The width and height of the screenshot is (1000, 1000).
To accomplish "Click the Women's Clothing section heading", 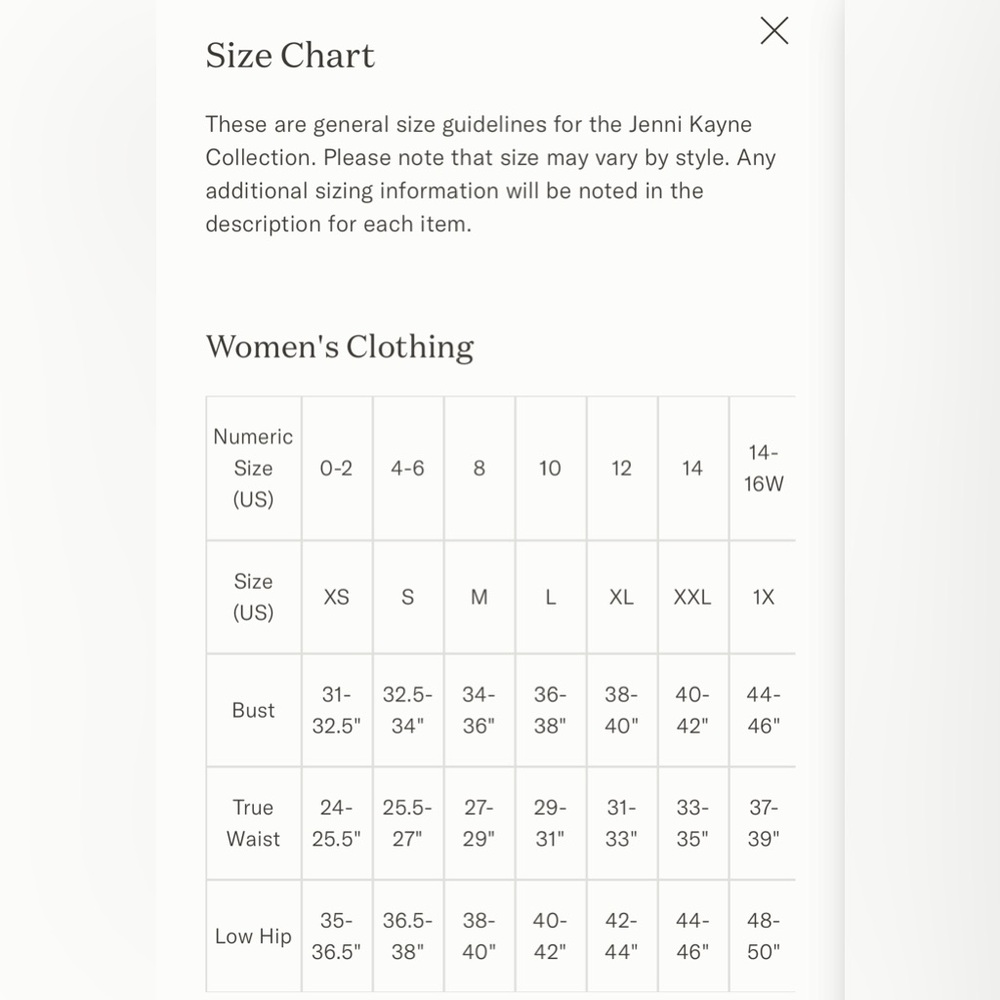I will coord(340,347).
